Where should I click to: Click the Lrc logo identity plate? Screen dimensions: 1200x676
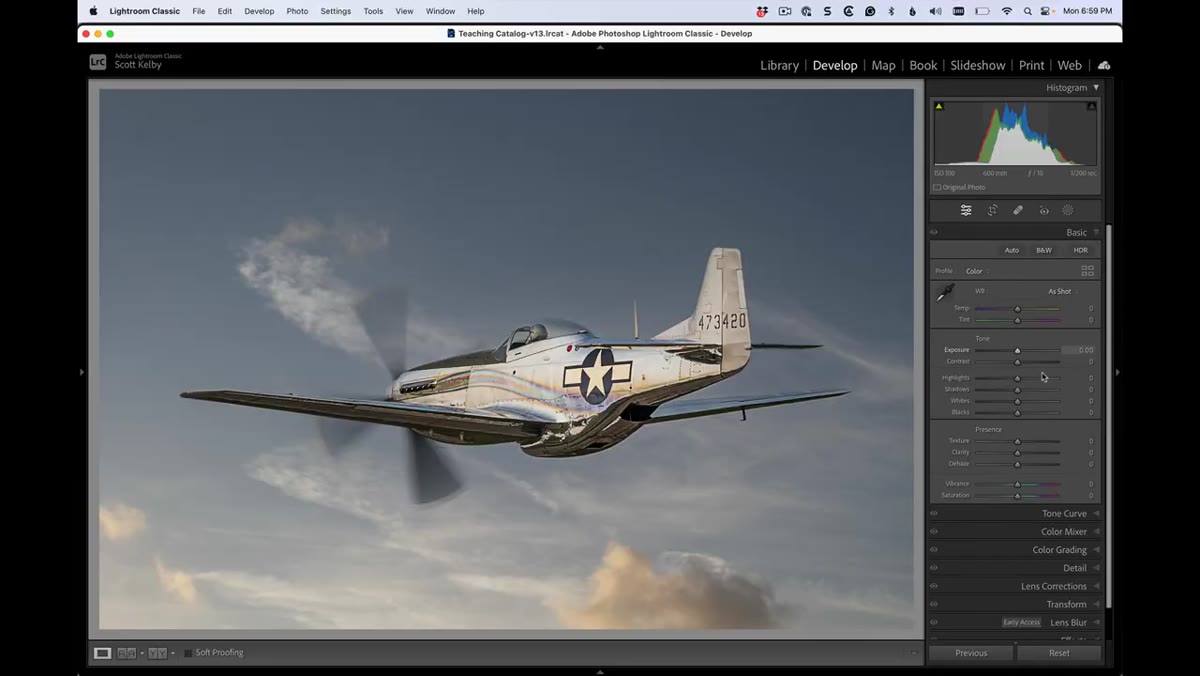tap(98, 62)
